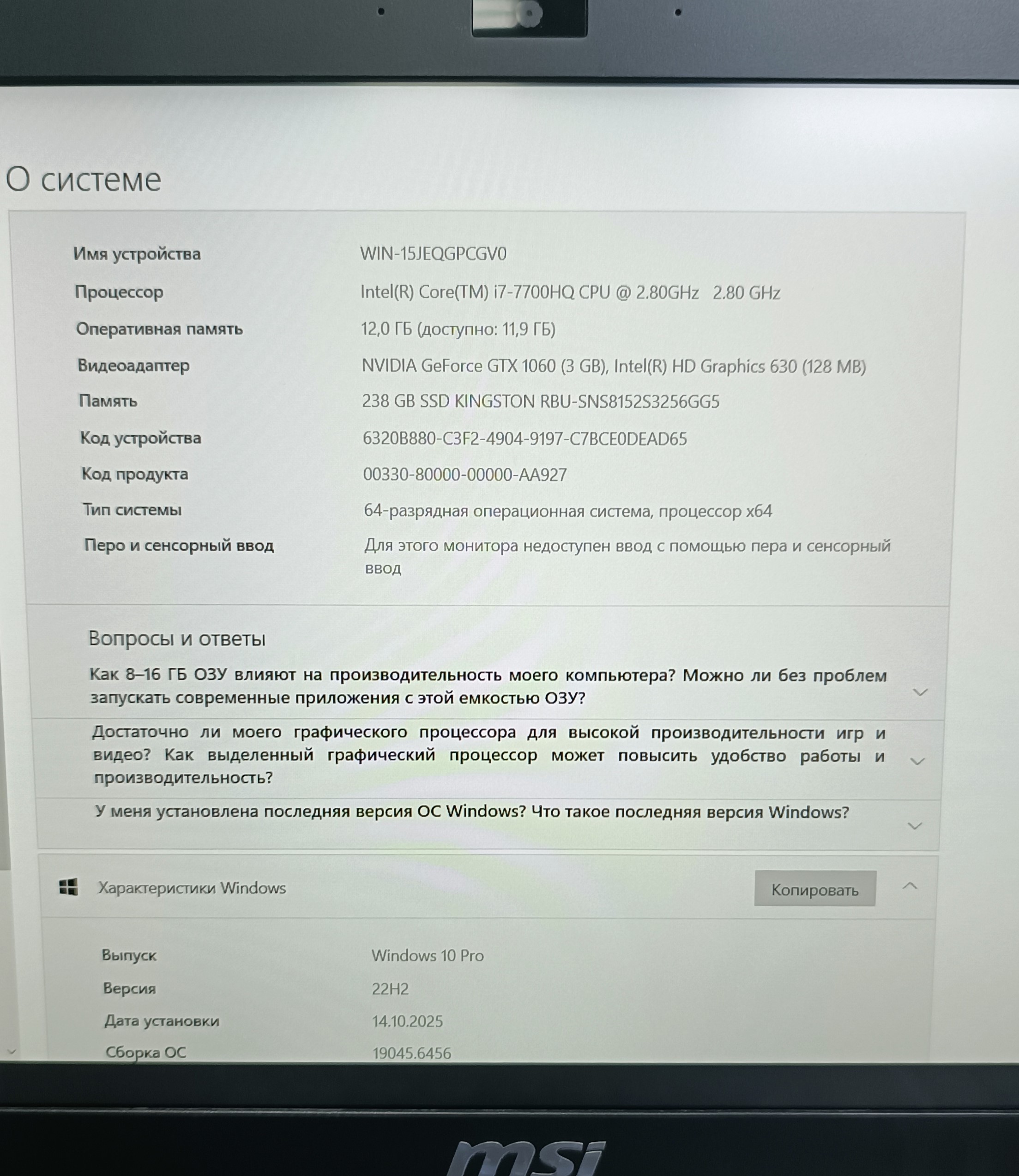Click the Видеоадаптер label
1019x1176 pixels.
pyautogui.click(x=133, y=365)
